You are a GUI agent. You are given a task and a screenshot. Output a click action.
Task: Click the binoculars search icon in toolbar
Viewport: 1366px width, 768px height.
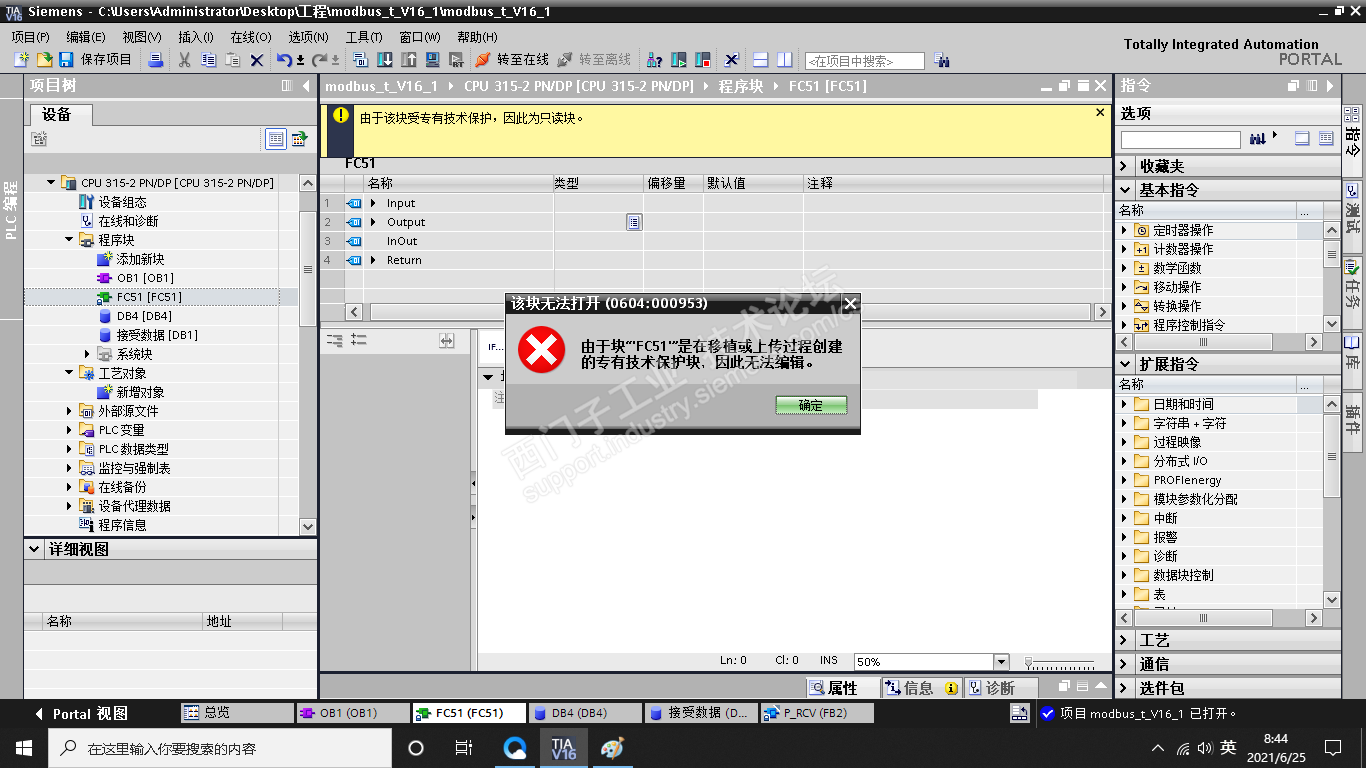[x=942, y=60]
